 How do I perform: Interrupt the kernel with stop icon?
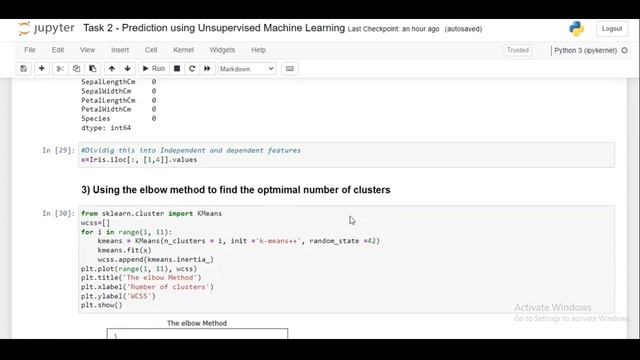click(177, 69)
